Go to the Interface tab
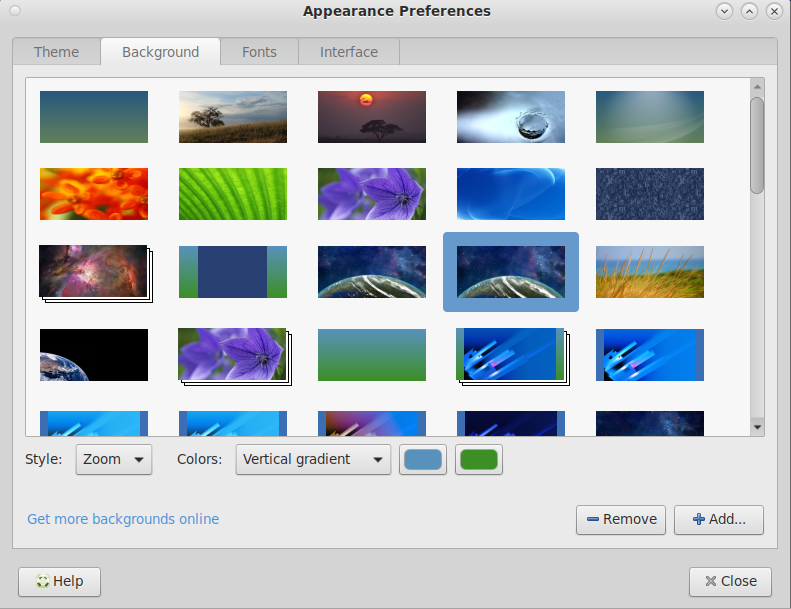791x609 pixels. pyautogui.click(x=349, y=52)
